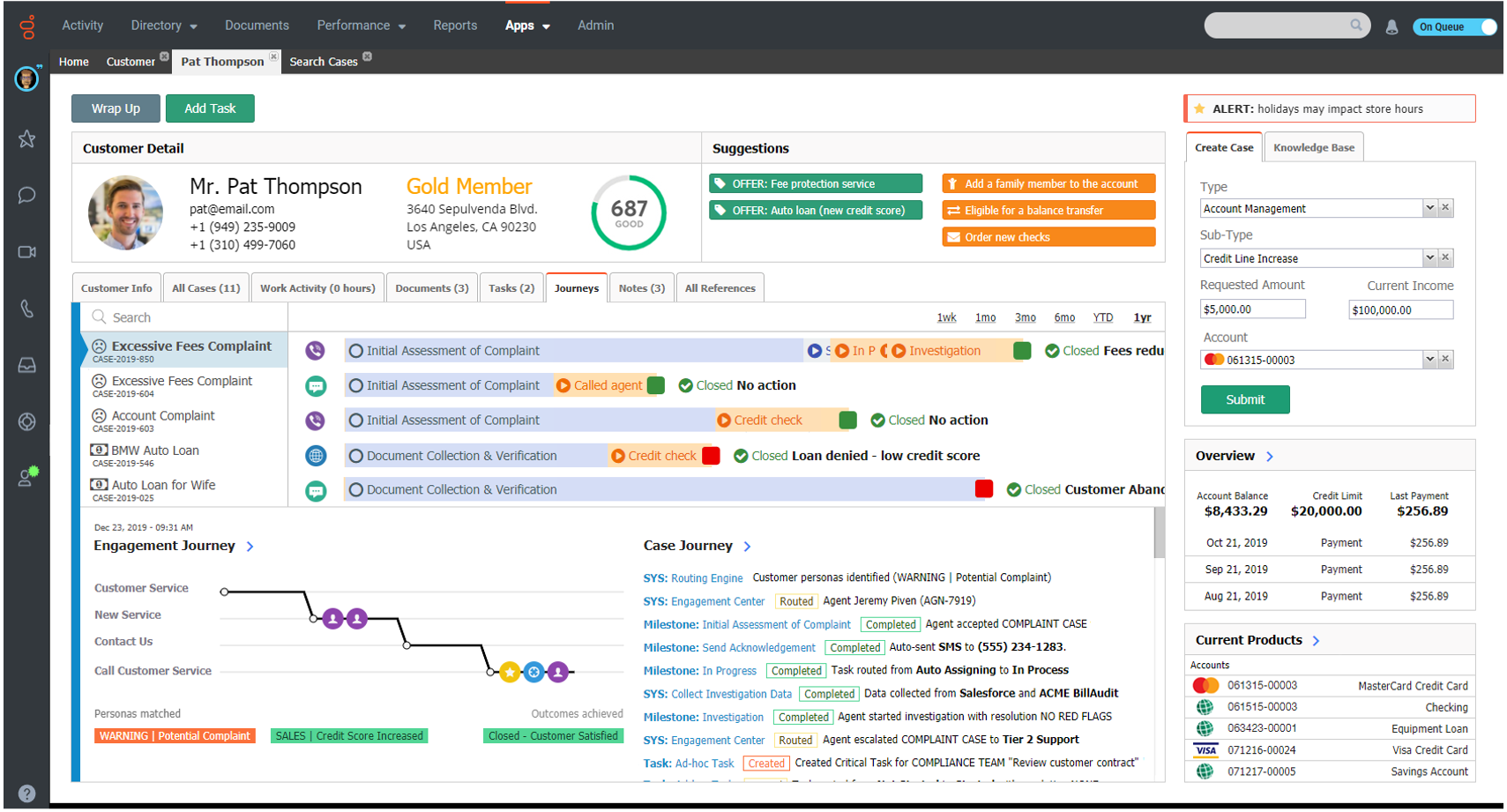Open the inbox tray icon in sidebar

[26, 365]
